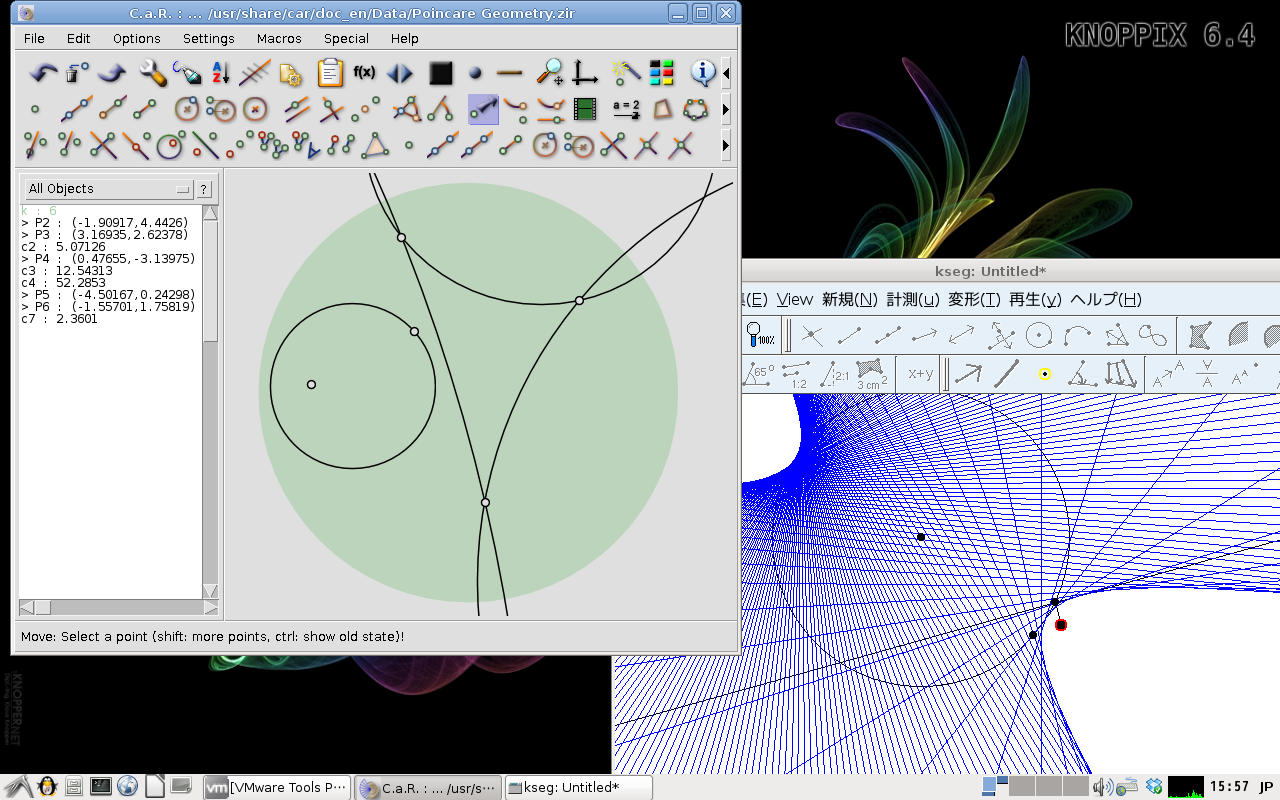The height and width of the screenshot is (800, 1280).
Task: Click kseg angle measure 65° icon
Action: tap(759, 375)
